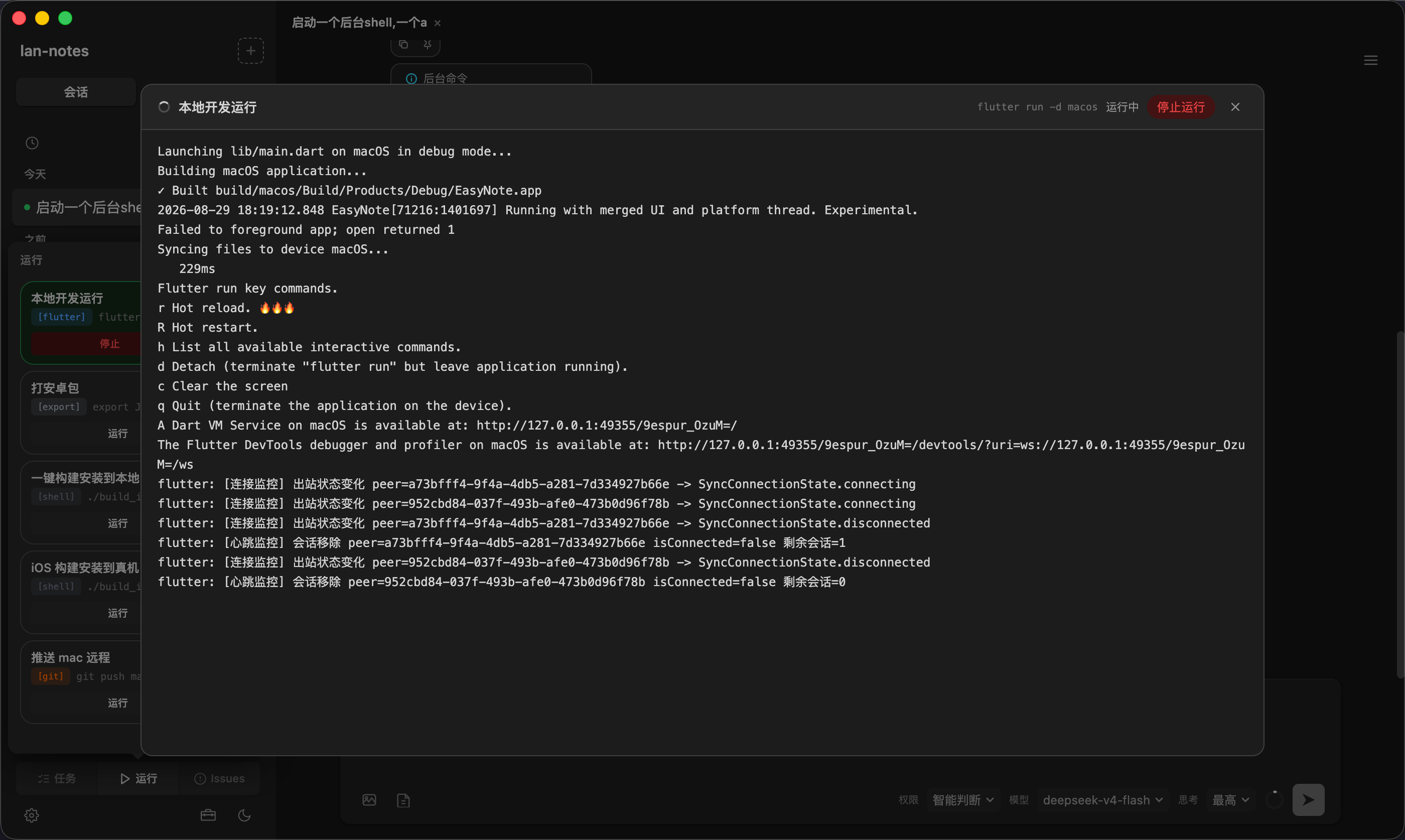
Task: Click the Dart VM Service URL line
Action: (447, 425)
